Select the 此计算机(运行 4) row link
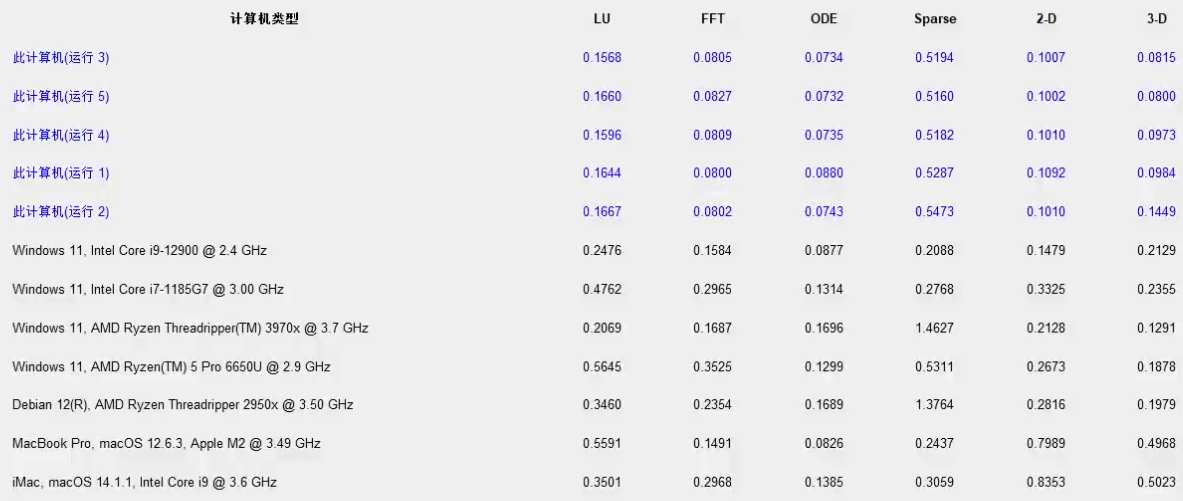 point(61,135)
